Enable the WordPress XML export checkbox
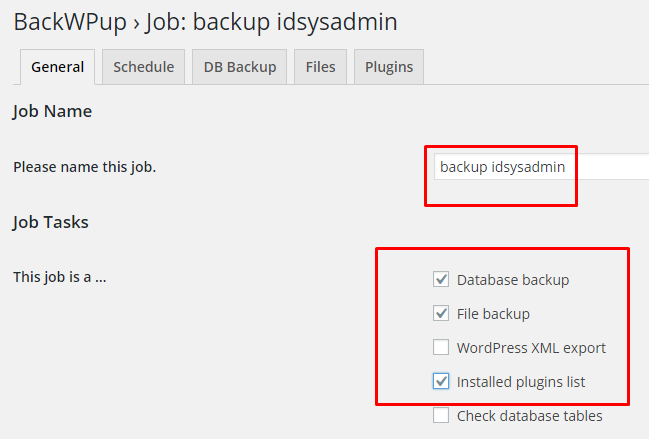This screenshot has width=649, height=439. coord(441,347)
